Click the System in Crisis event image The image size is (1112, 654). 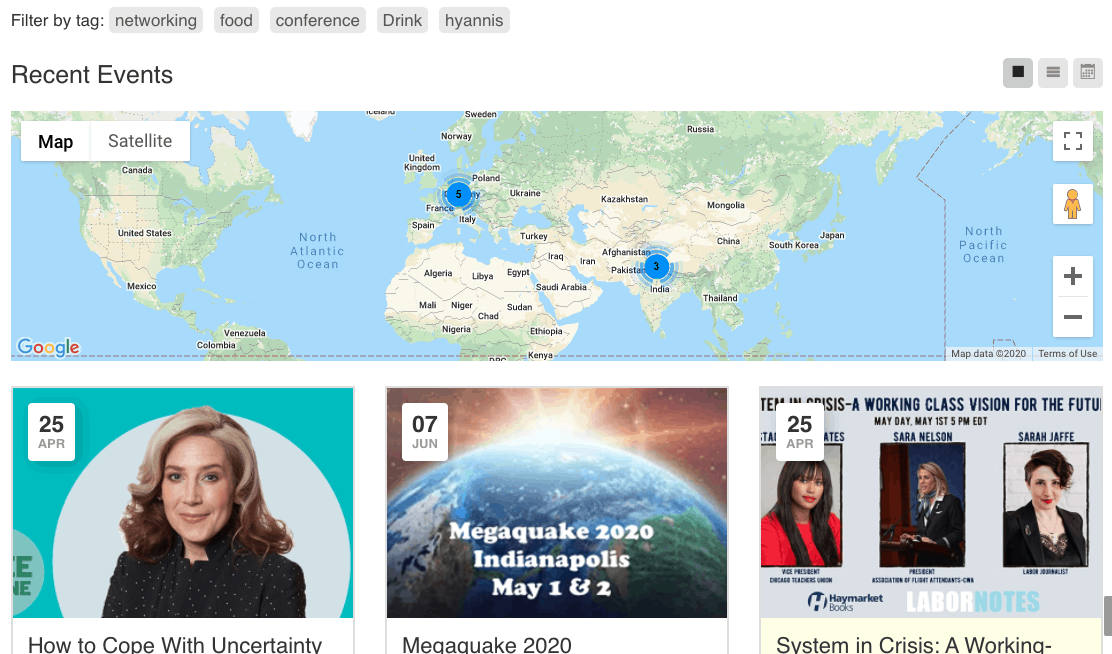point(930,503)
